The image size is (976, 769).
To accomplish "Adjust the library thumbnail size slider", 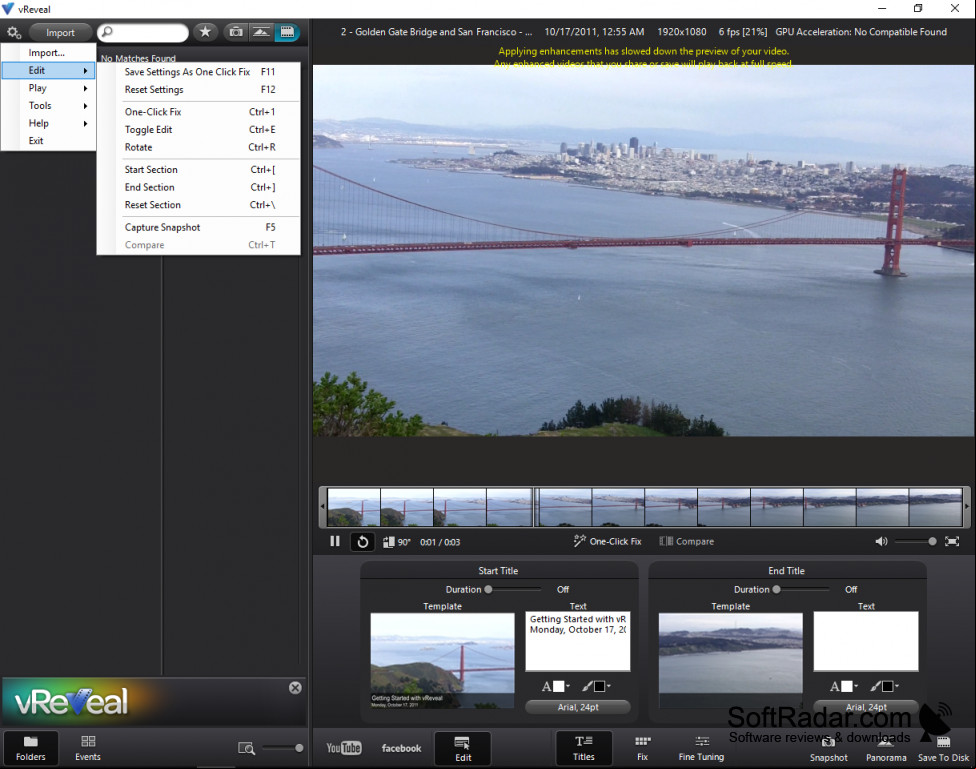I will [x=283, y=748].
